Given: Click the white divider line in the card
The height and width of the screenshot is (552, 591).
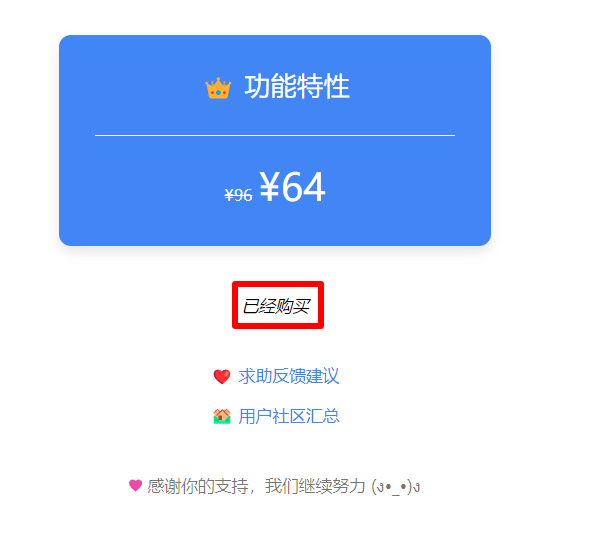Looking at the screenshot, I should [x=275, y=135].
